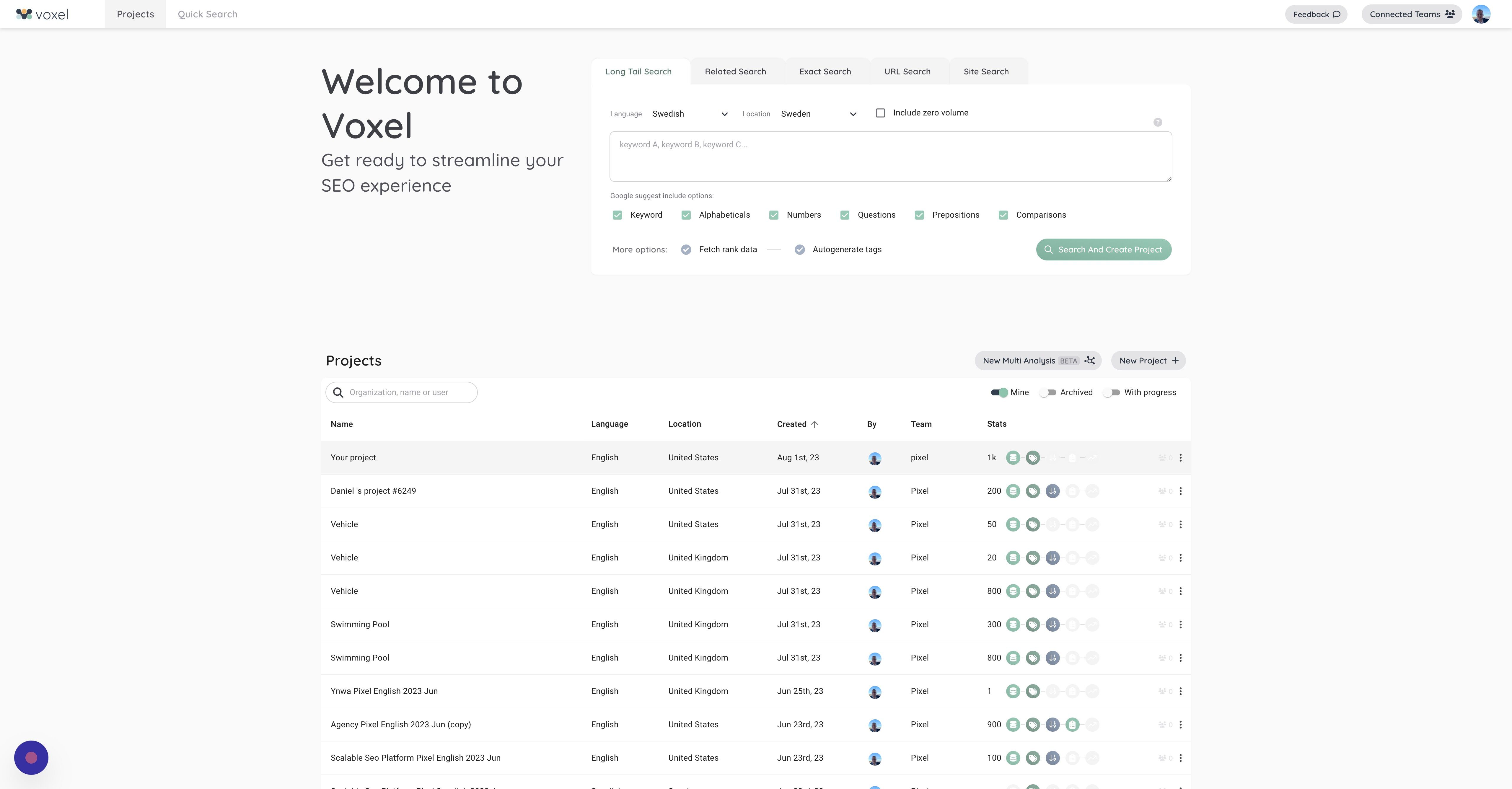This screenshot has height=789, width=1512.
Task: Open the user profile avatar menu
Action: (x=1481, y=14)
